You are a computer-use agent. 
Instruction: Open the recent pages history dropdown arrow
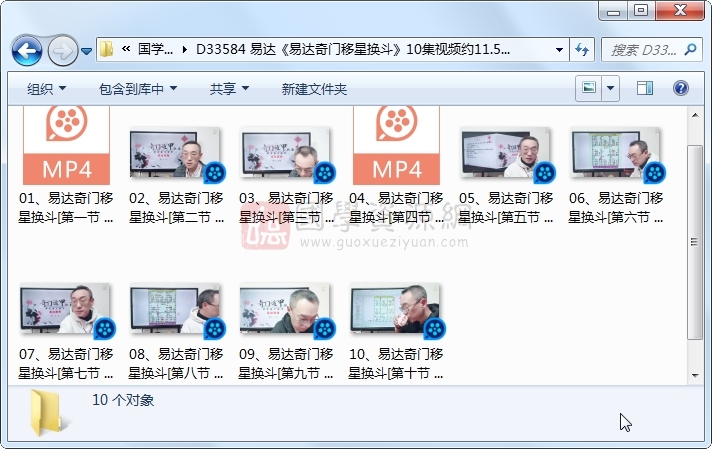[x=87, y=50]
